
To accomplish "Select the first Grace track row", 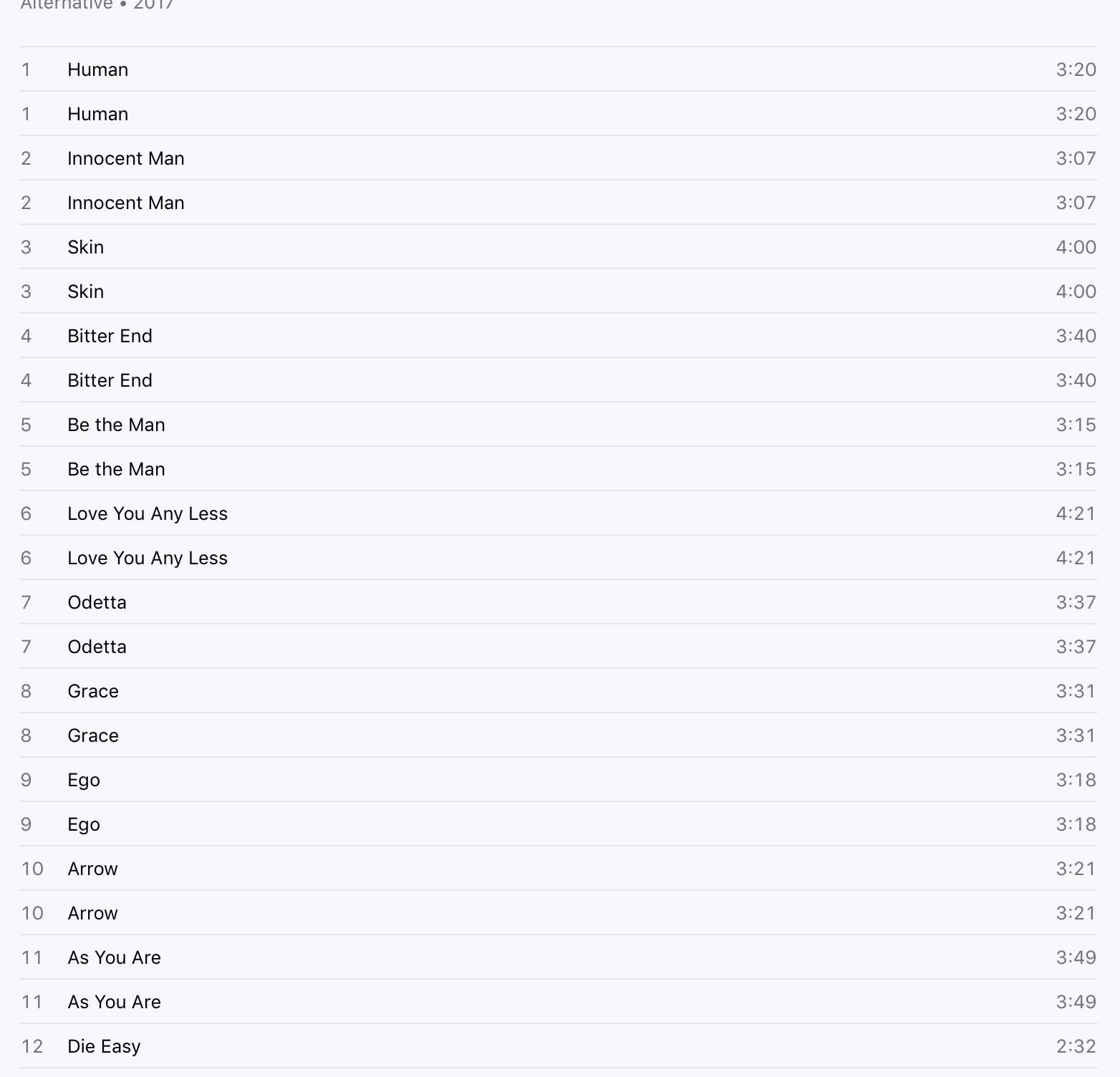I will (559, 690).
